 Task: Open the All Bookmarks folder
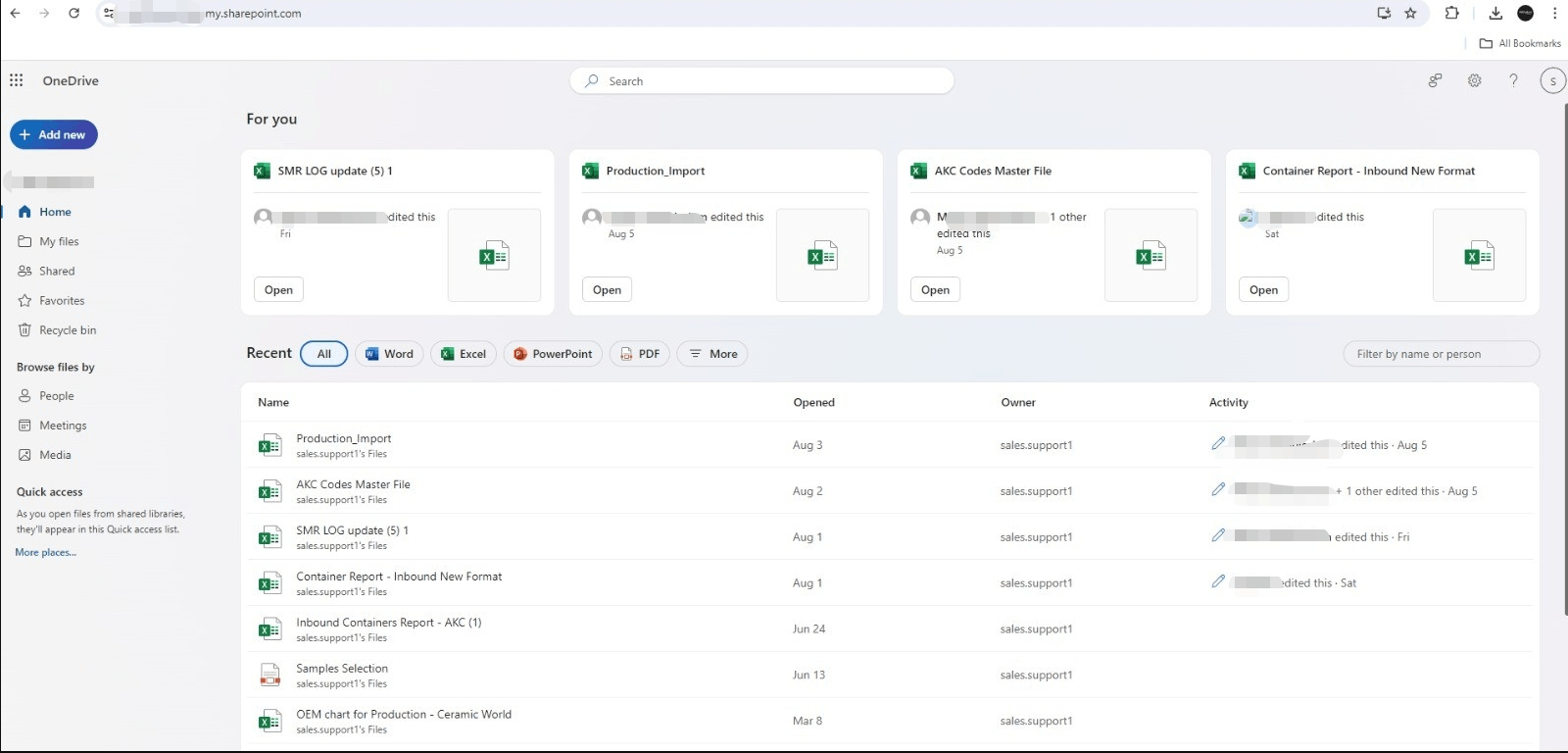click(x=1520, y=43)
